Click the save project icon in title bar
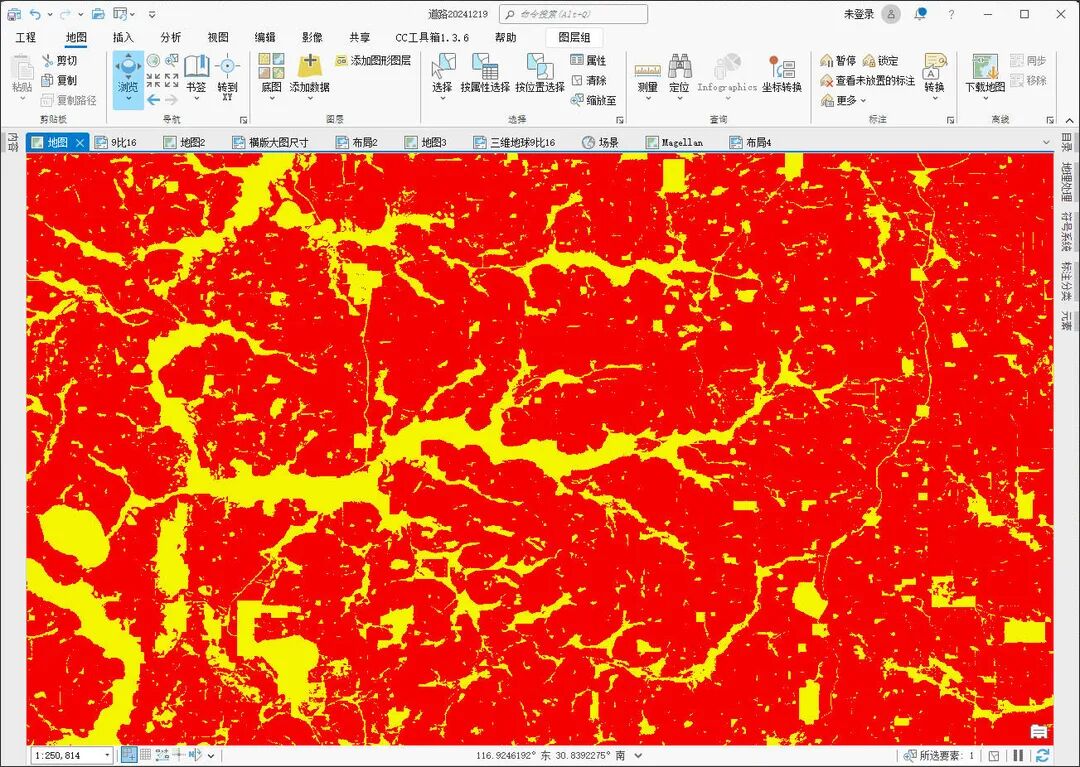The height and width of the screenshot is (767, 1080). click(x=13, y=14)
